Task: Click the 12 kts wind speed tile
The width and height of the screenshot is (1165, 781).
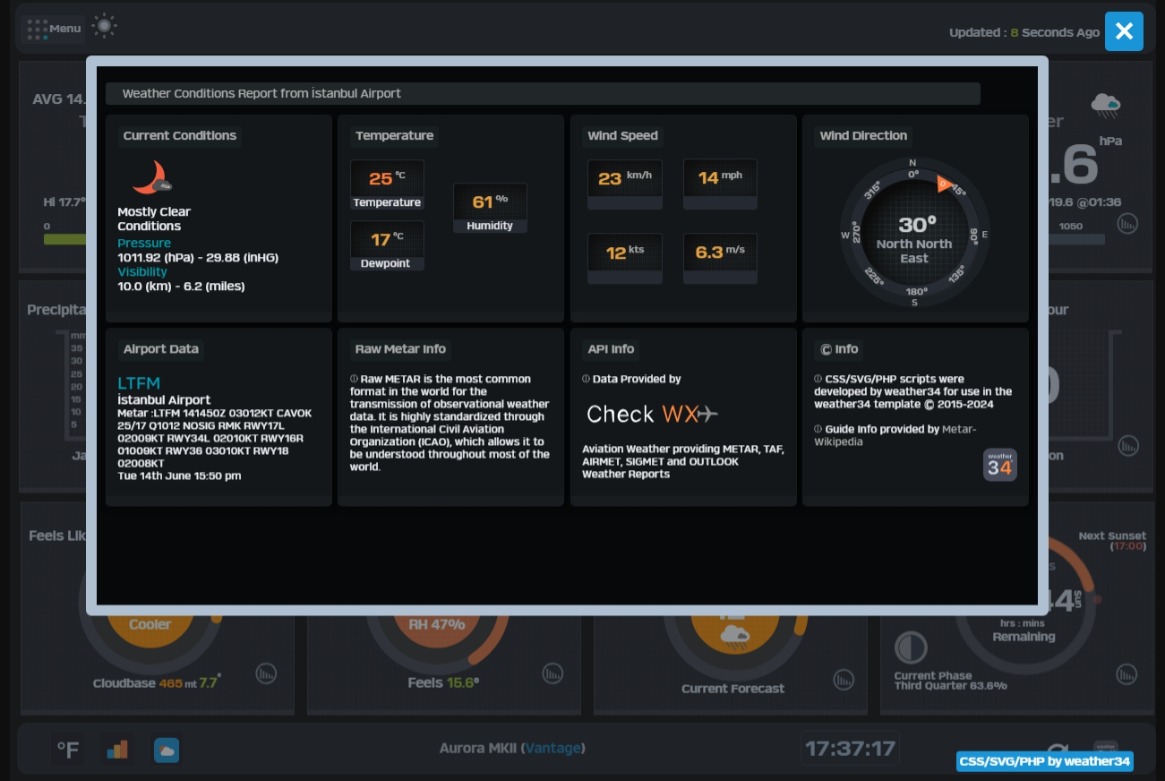Action: coord(625,259)
